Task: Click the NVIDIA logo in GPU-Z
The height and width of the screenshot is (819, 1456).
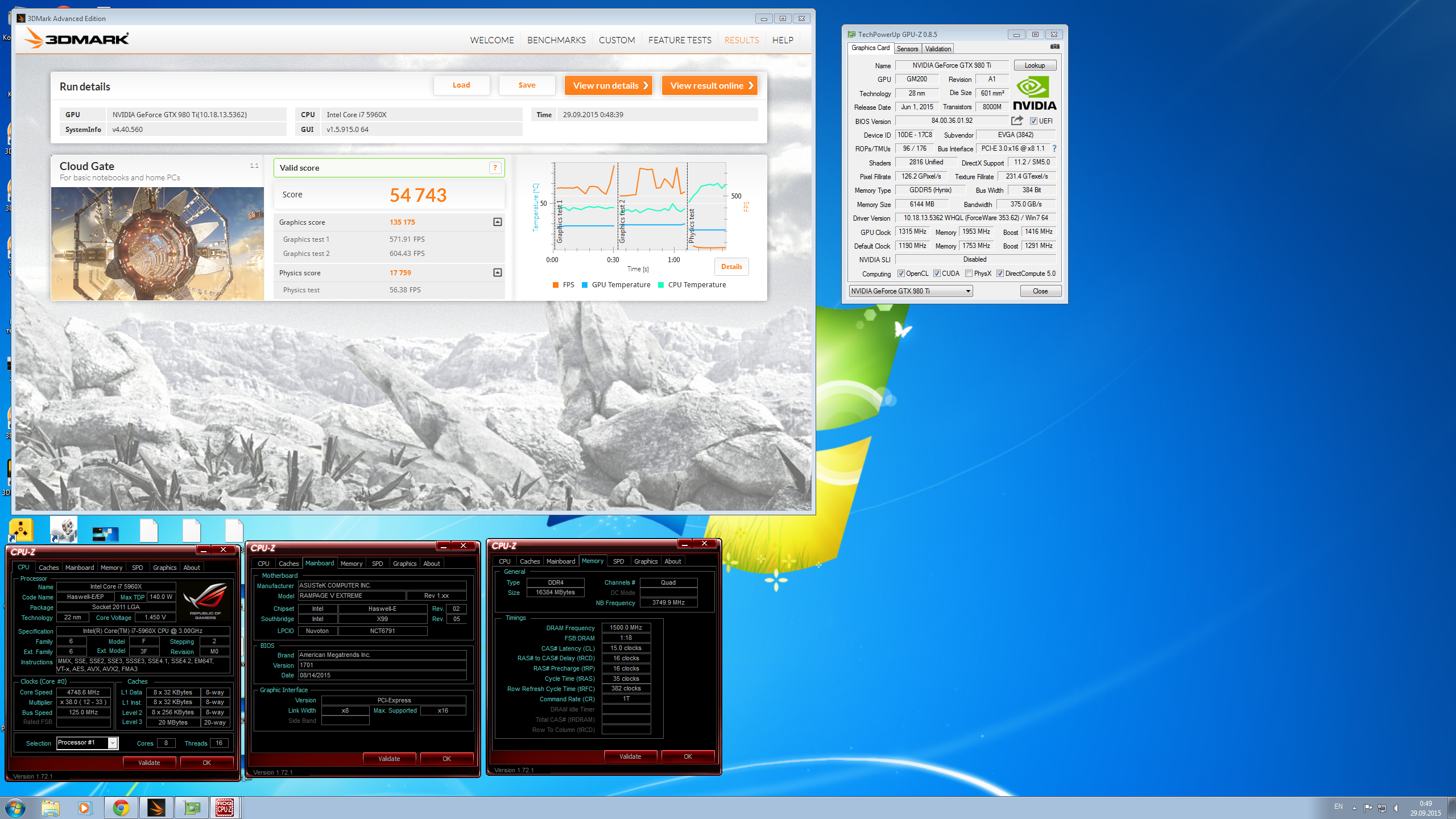Action: (x=1035, y=94)
